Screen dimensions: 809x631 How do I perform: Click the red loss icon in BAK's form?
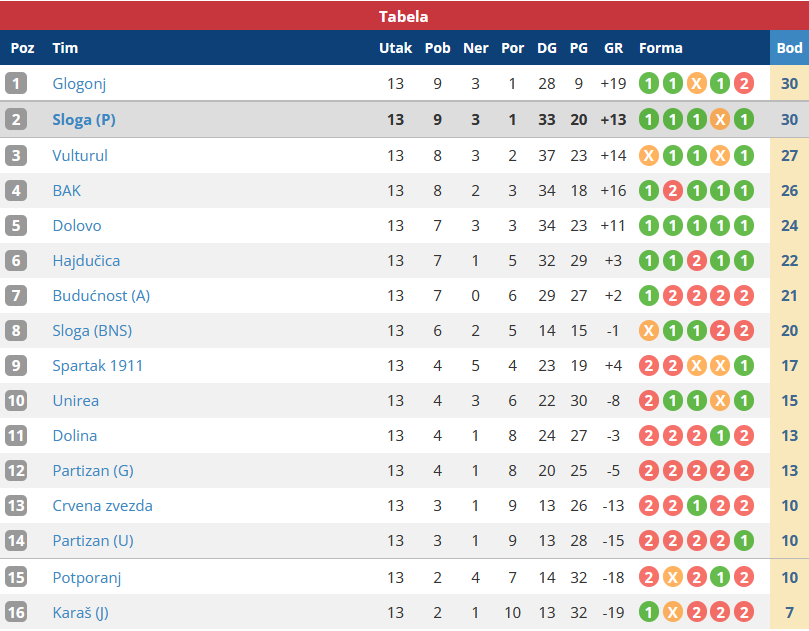click(x=672, y=191)
